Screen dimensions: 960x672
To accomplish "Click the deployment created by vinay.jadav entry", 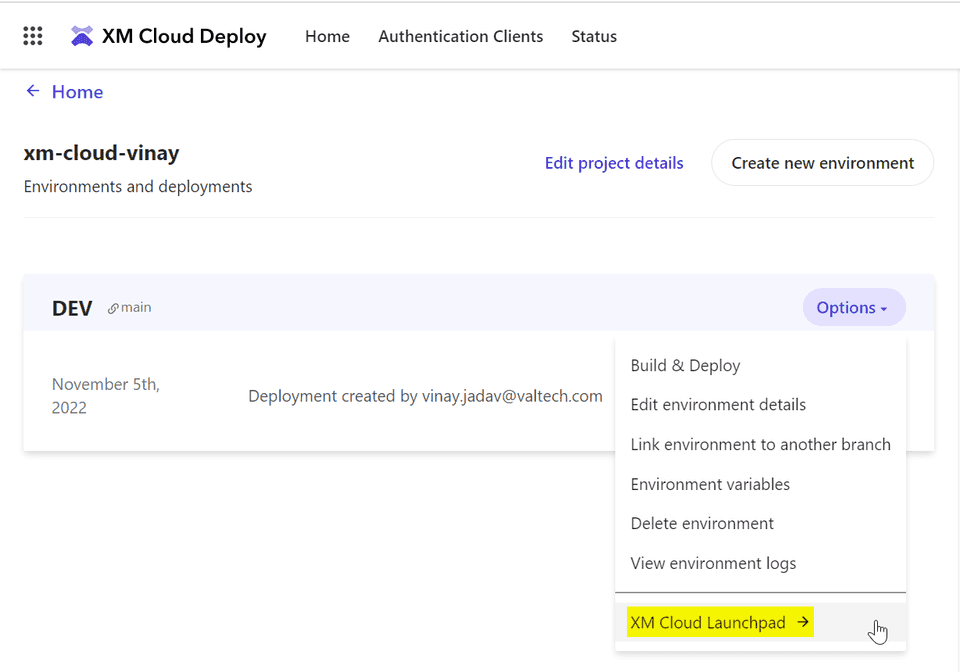I will coord(425,396).
